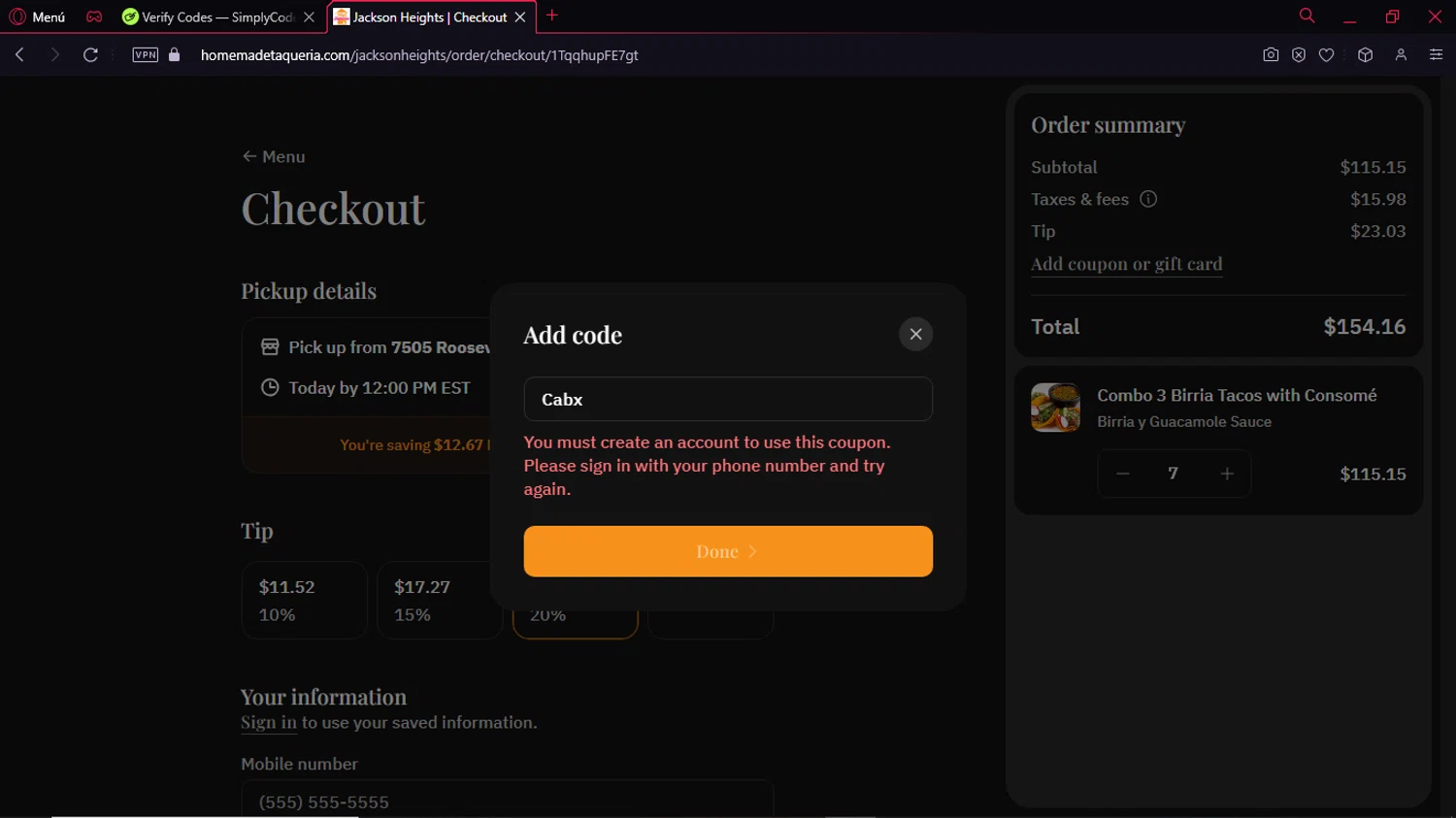Add page to bookmarks heart icon
Screen dimensions: 1456x818
pyautogui.click(x=1326, y=55)
